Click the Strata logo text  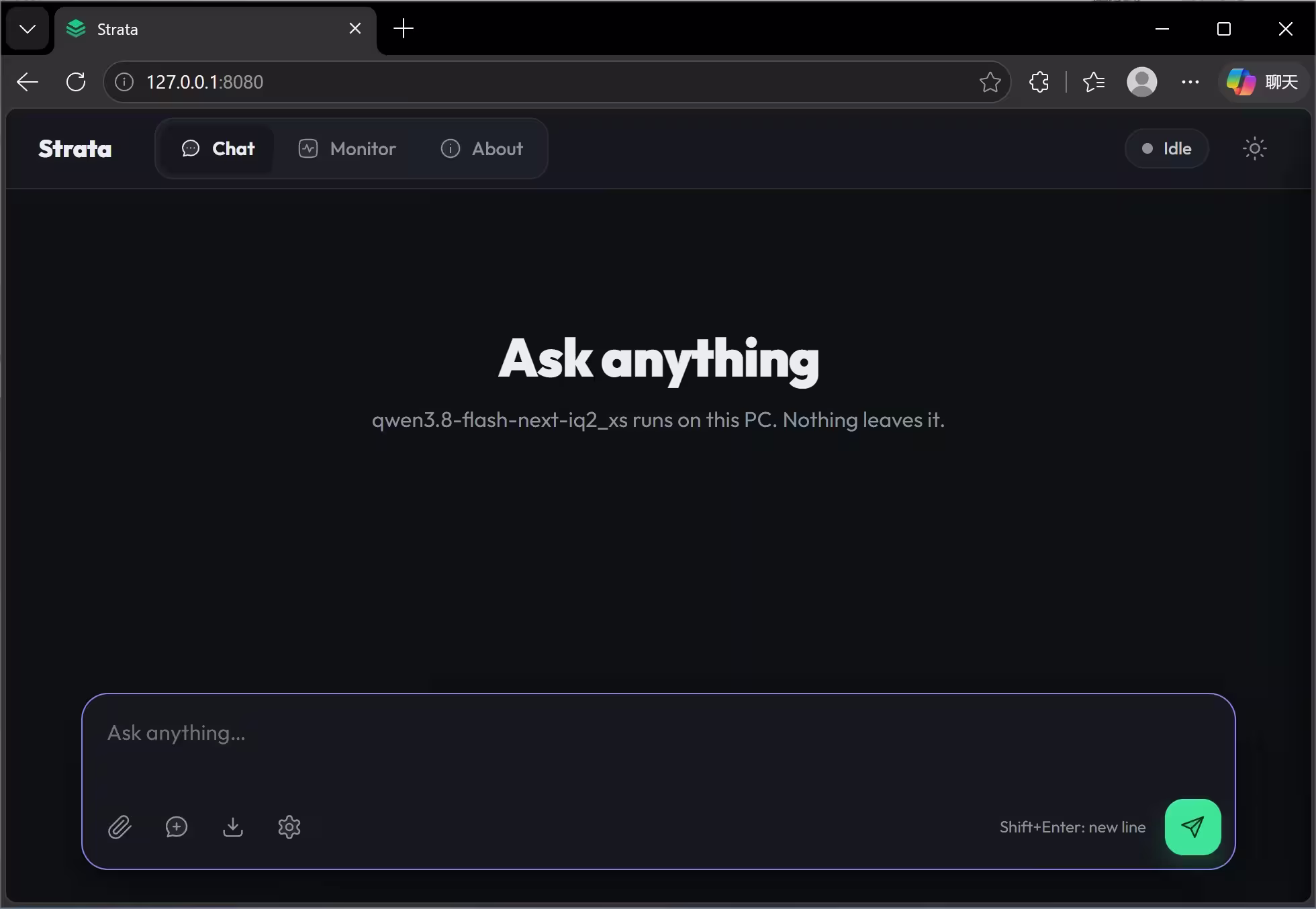(x=75, y=148)
